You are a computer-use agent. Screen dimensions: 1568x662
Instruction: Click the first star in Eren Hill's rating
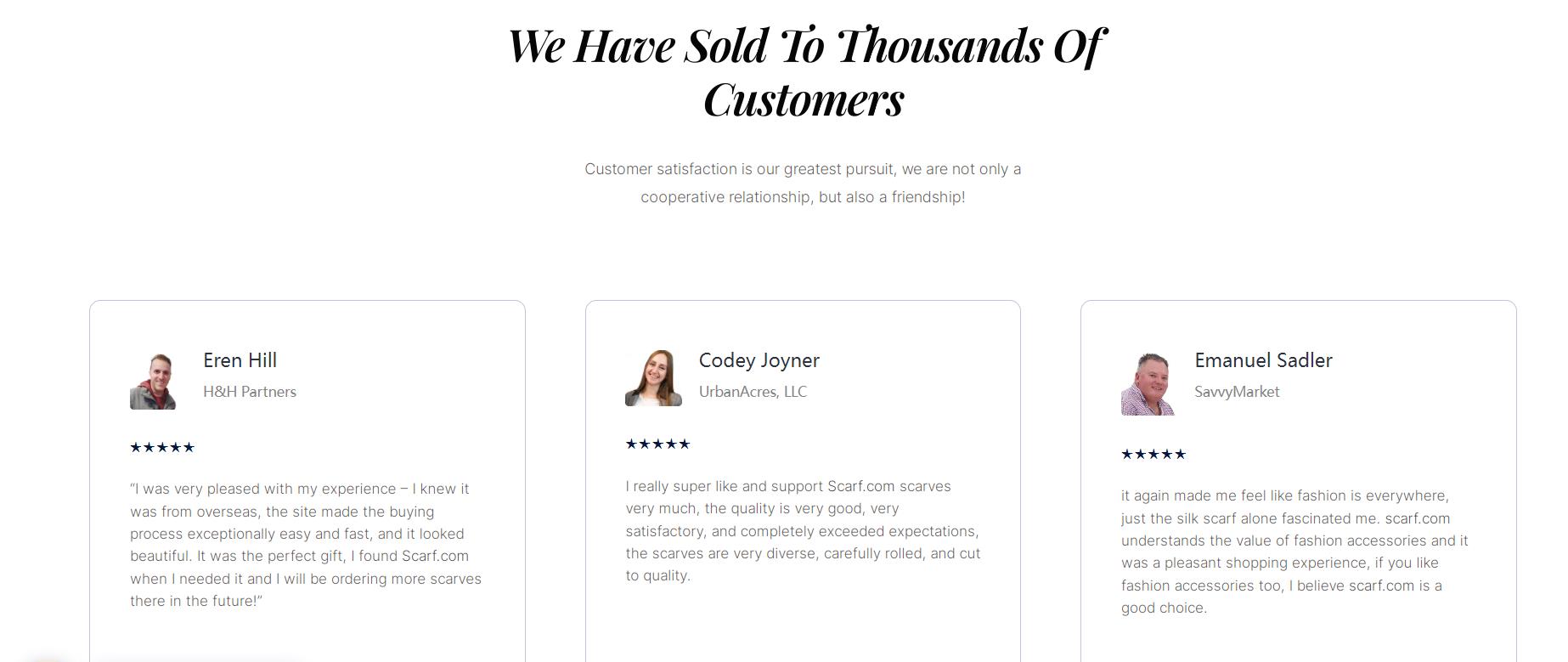coord(136,448)
